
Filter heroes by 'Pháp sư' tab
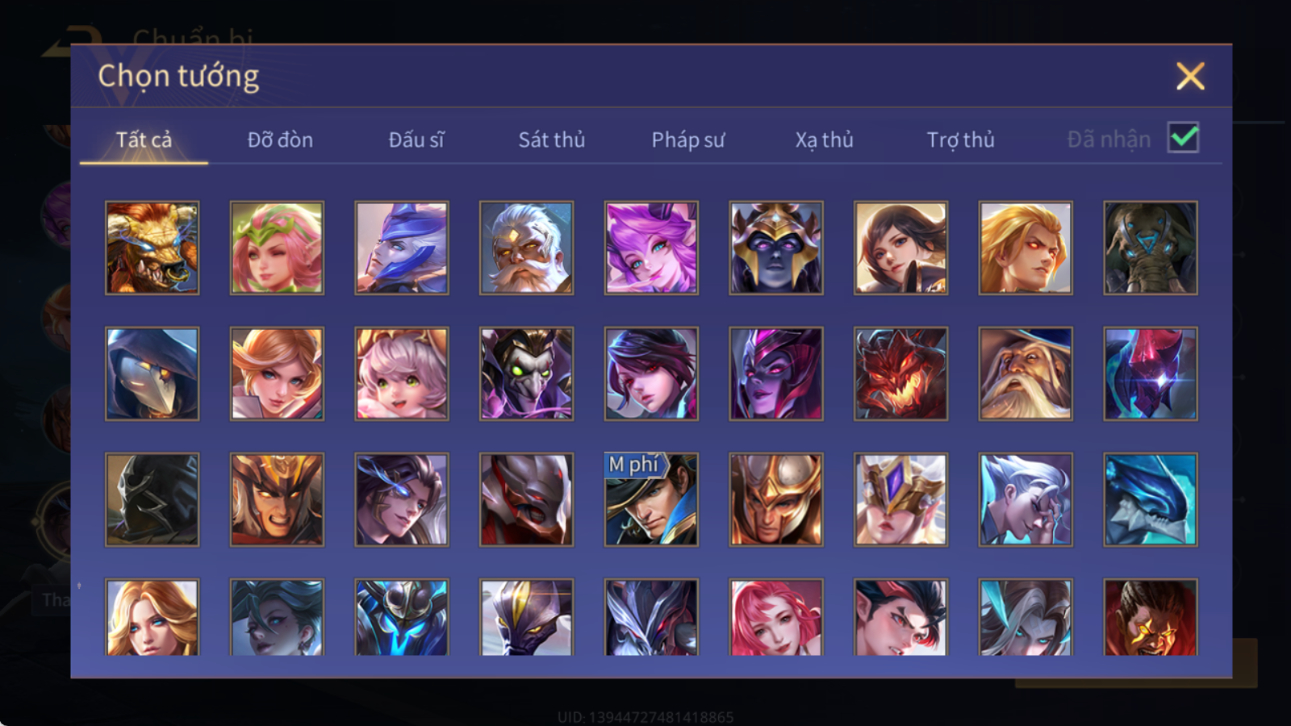688,140
